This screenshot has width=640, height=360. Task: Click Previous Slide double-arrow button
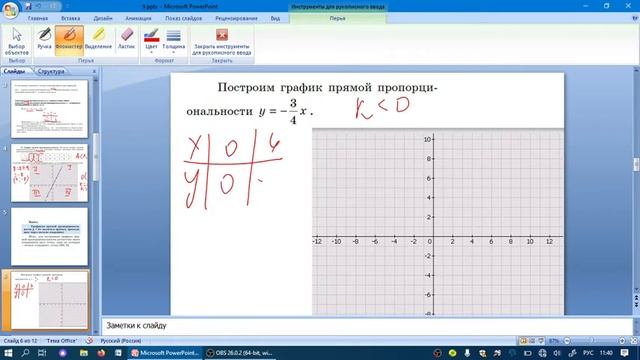[x=636, y=298]
